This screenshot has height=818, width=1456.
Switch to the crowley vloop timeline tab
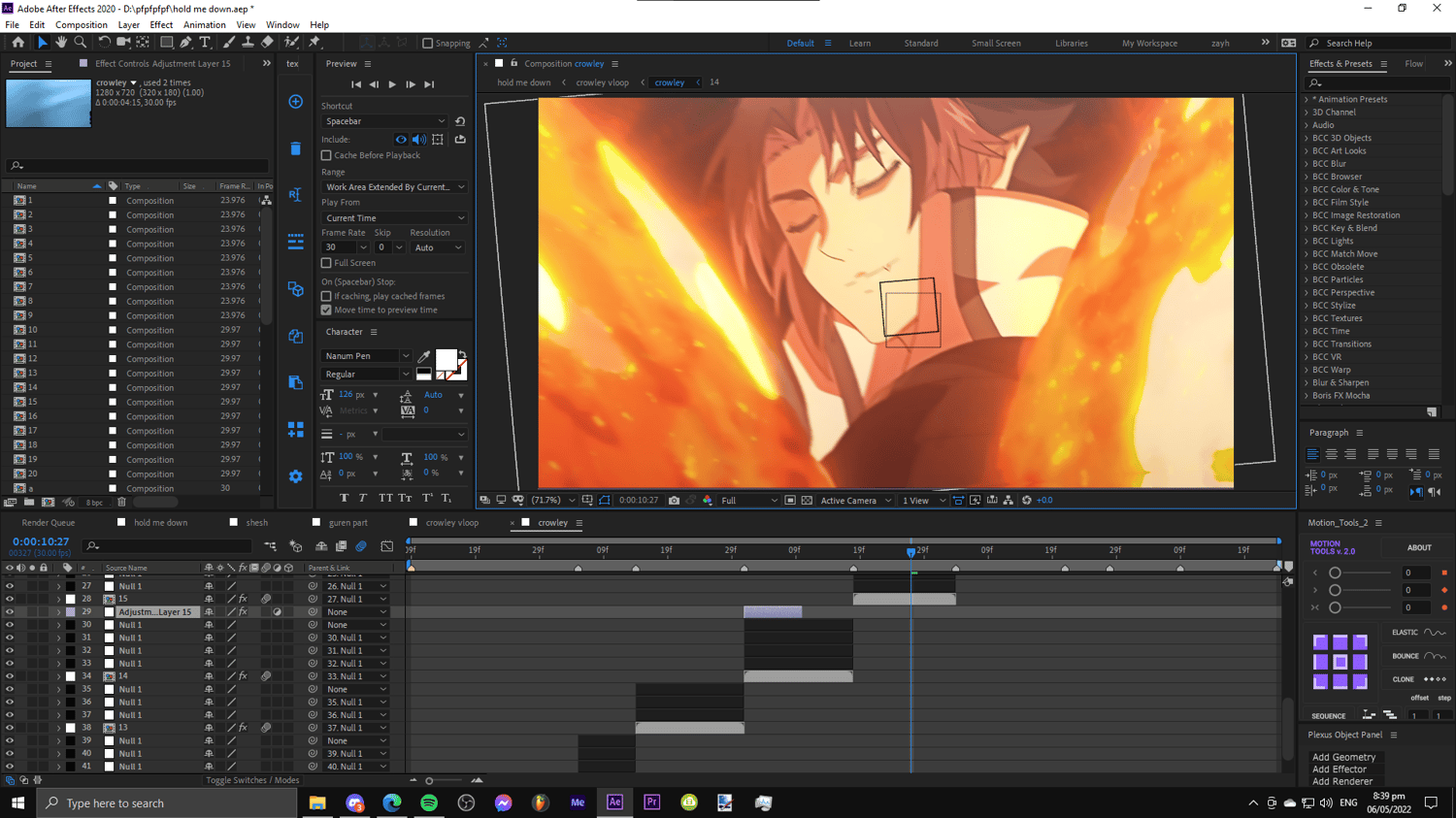(x=452, y=523)
